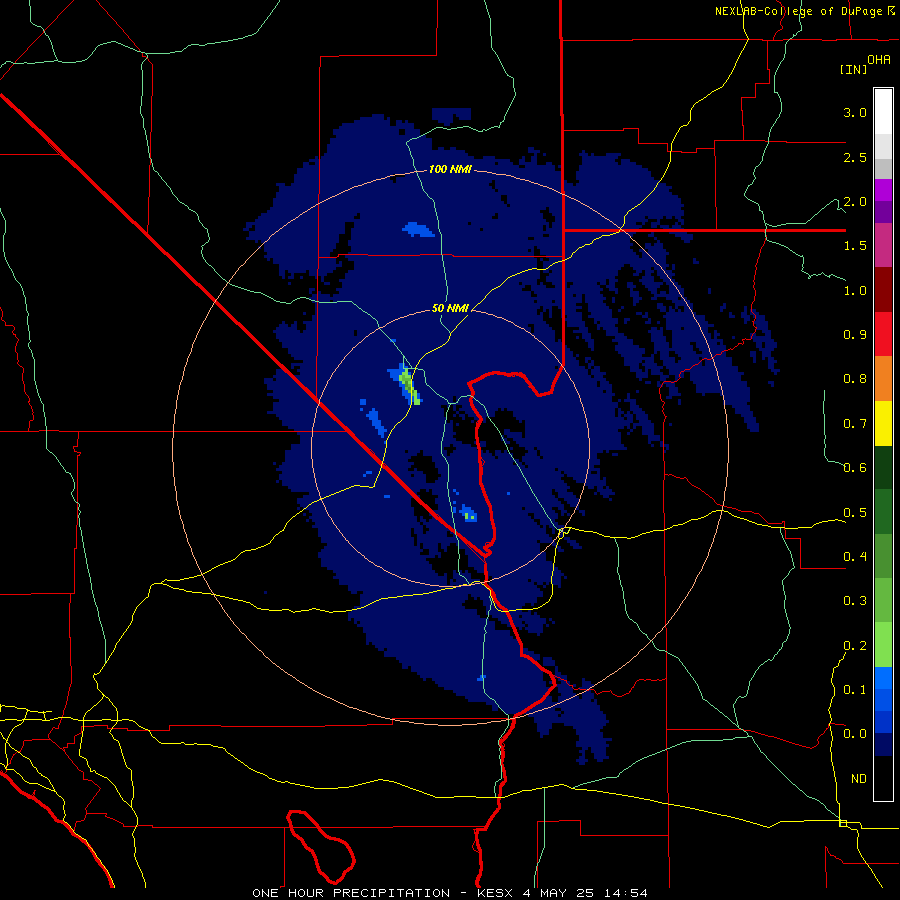This screenshot has height=900, width=900.
Task: Click the 1.0 legend value
Action: (x=855, y=290)
